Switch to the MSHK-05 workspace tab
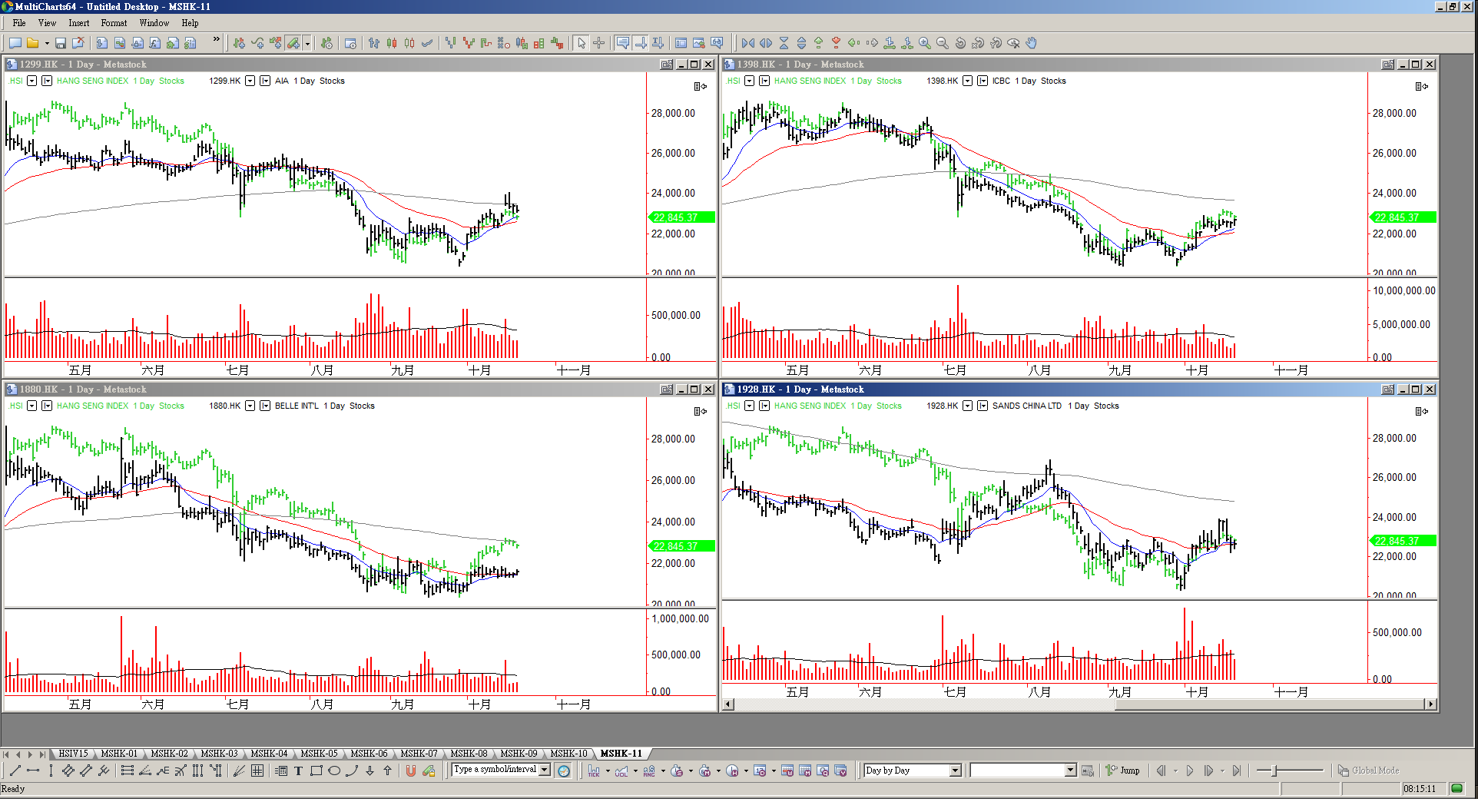 tap(319, 754)
